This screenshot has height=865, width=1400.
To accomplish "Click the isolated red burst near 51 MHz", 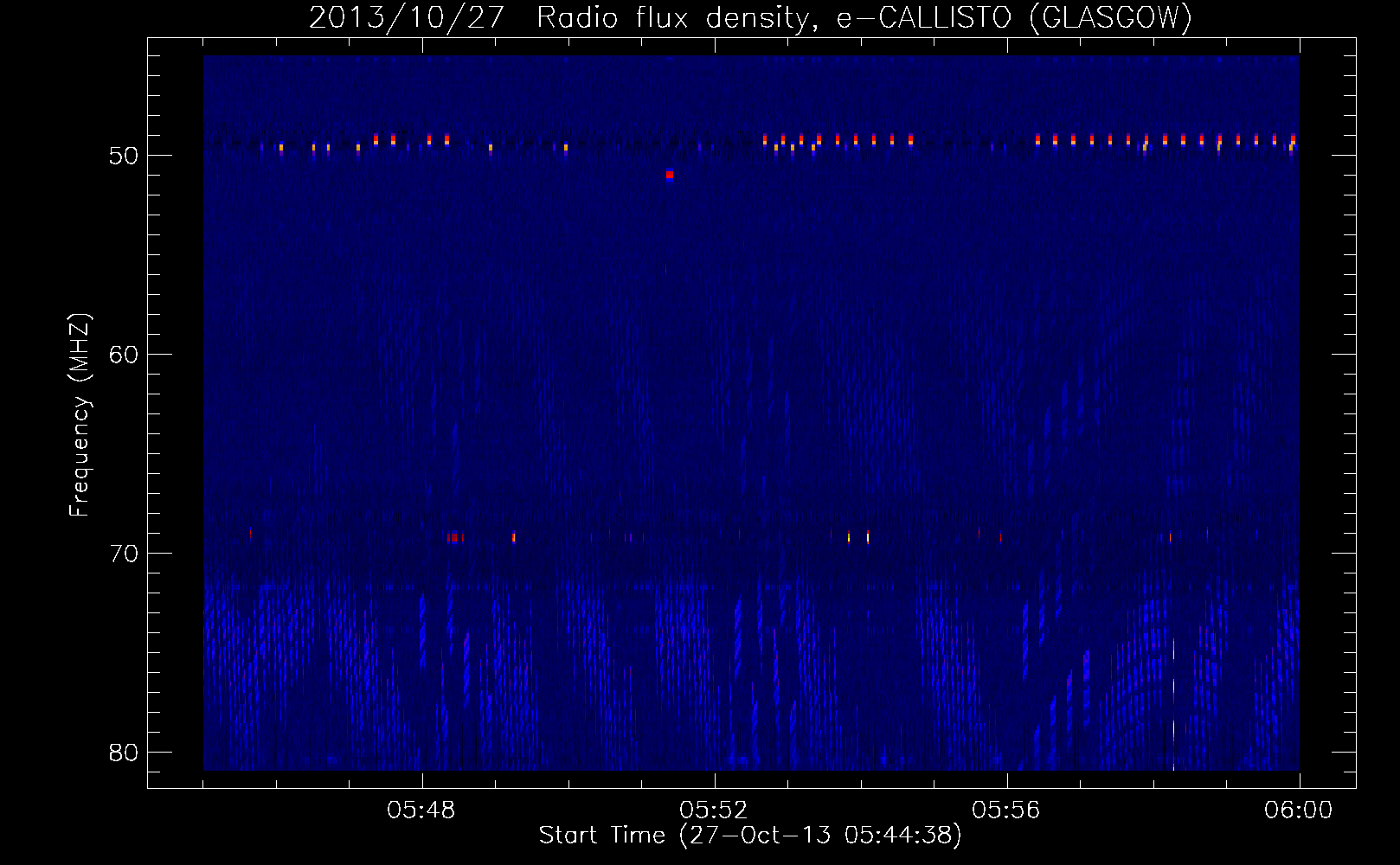I will tap(670, 175).
